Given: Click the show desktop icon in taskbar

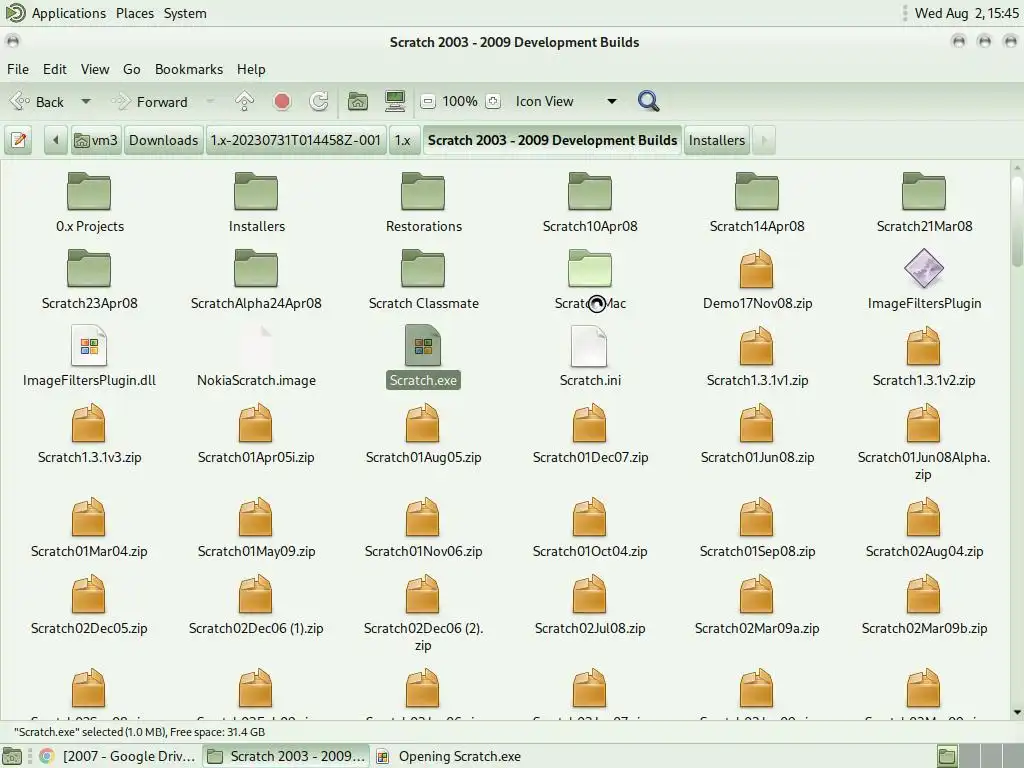Looking at the screenshot, I should pos(12,756).
